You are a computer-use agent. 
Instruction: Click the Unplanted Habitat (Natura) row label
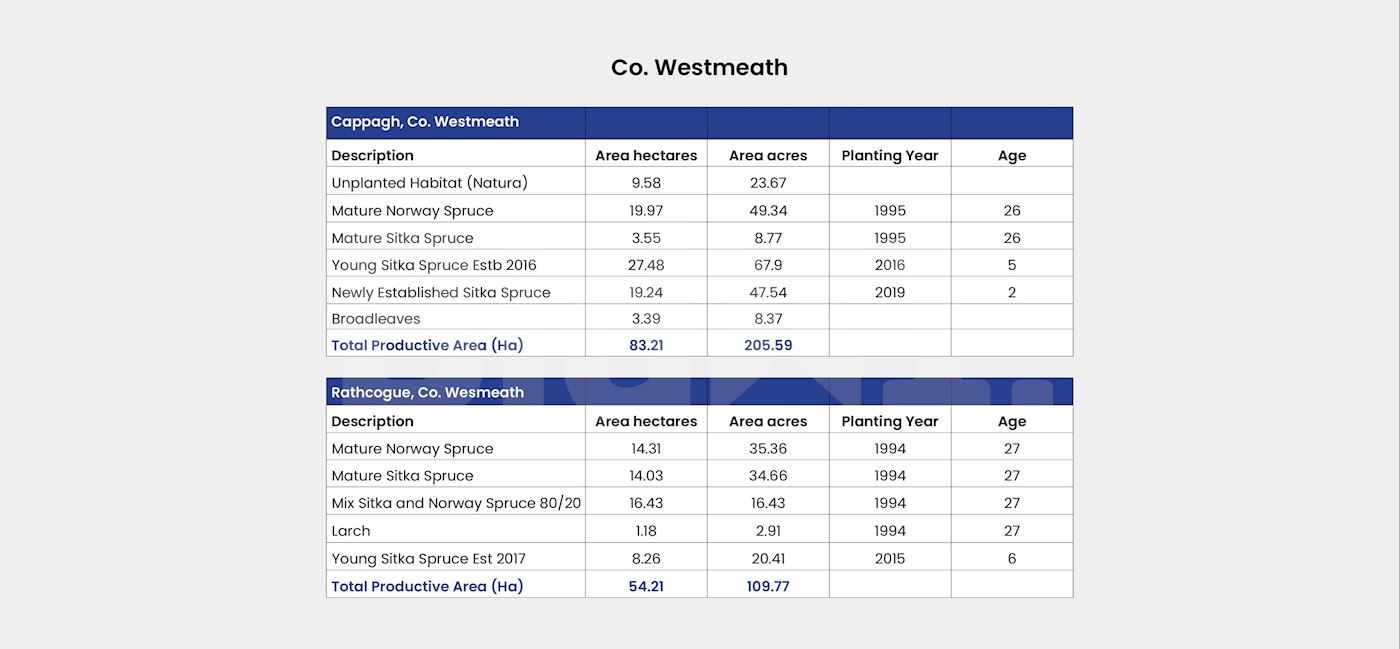point(429,183)
